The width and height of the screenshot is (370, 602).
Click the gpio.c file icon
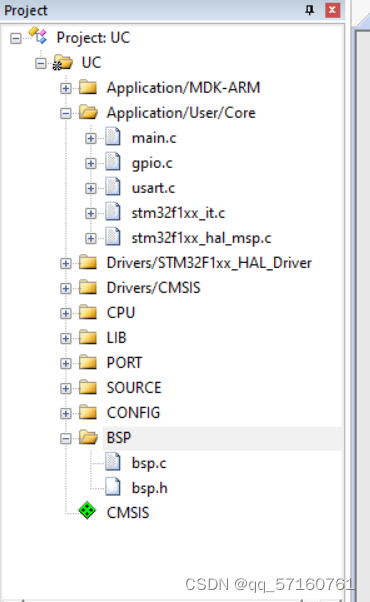pyautogui.click(x=113, y=162)
